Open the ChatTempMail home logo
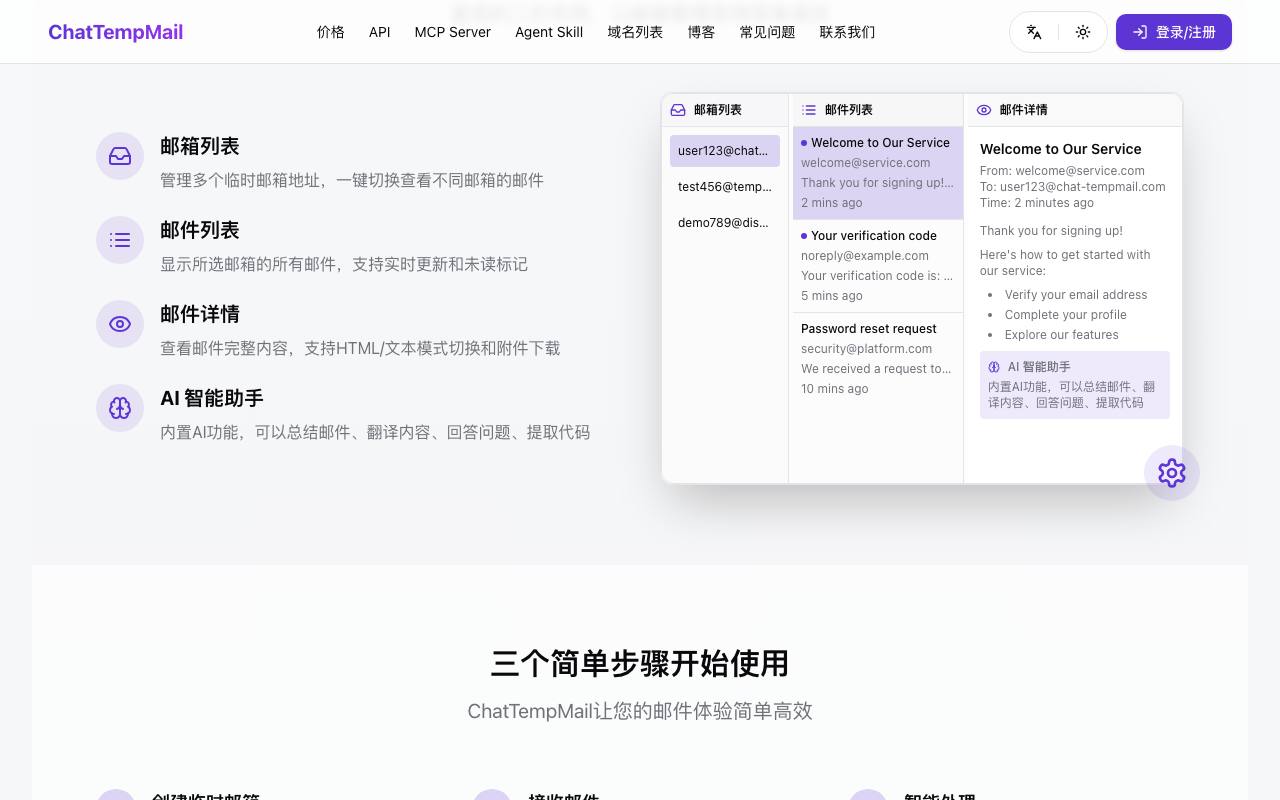This screenshot has height=800, width=1280. point(116,32)
